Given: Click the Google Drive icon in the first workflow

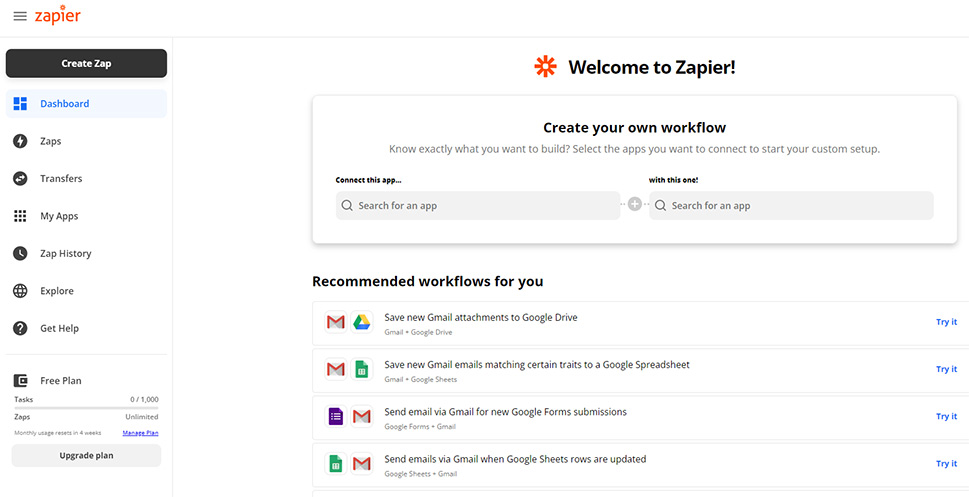Looking at the screenshot, I should (362, 322).
